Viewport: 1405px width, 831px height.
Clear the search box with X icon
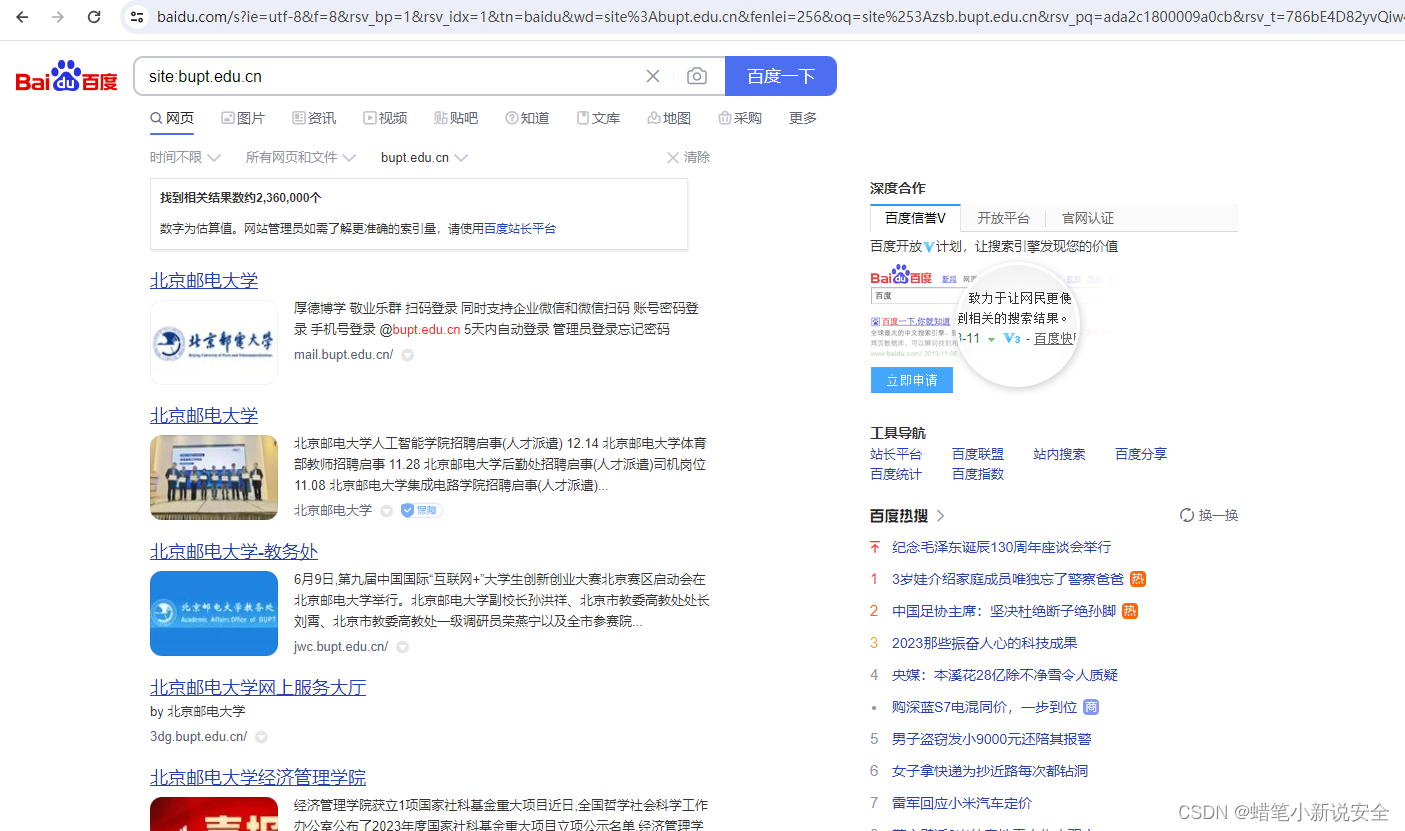(653, 76)
